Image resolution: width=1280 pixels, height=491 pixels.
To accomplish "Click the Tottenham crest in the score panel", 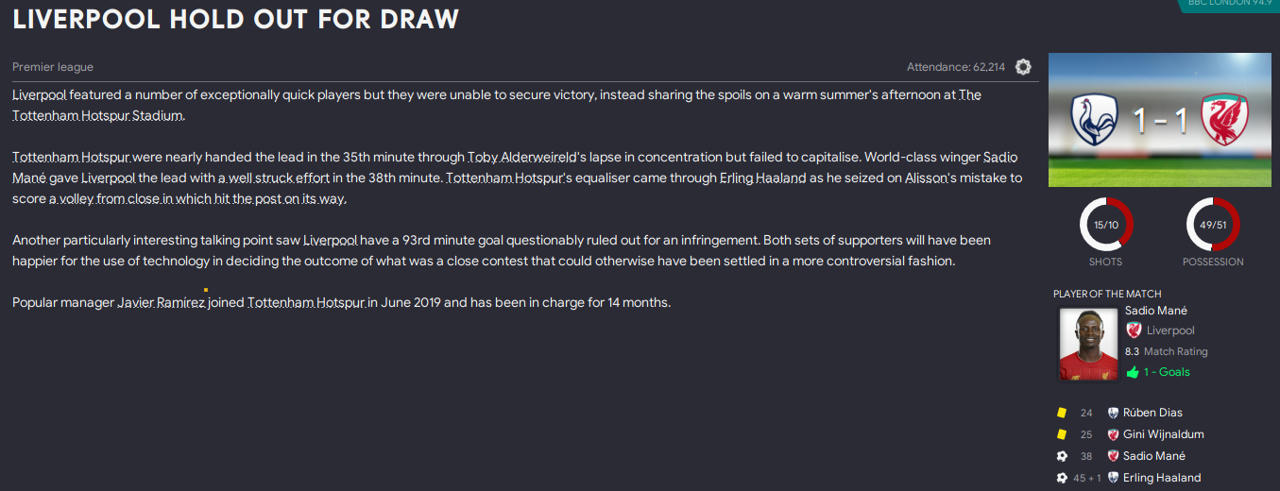I will click(1092, 119).
